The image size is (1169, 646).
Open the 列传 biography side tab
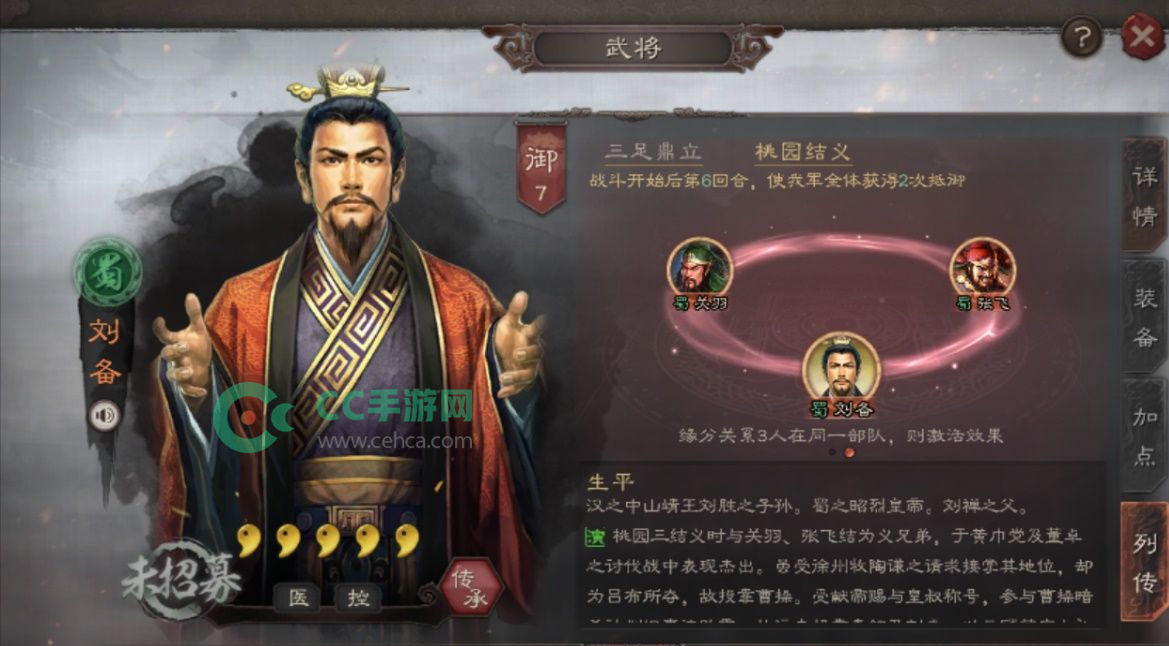(1144, 562)
